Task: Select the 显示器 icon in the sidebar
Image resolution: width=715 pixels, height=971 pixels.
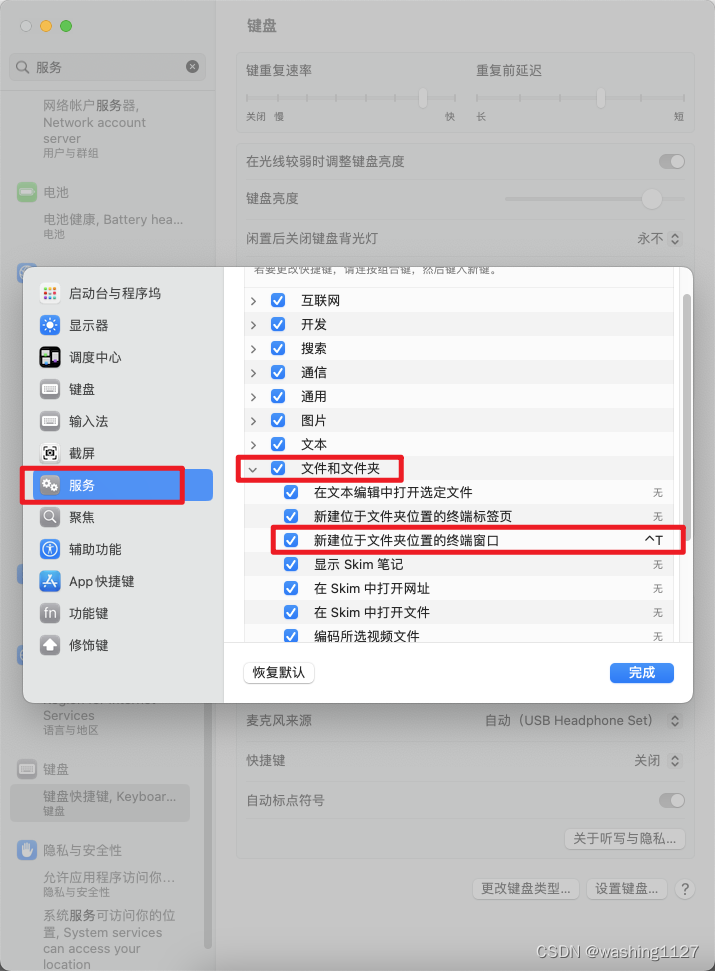Action: pos(50,325)
